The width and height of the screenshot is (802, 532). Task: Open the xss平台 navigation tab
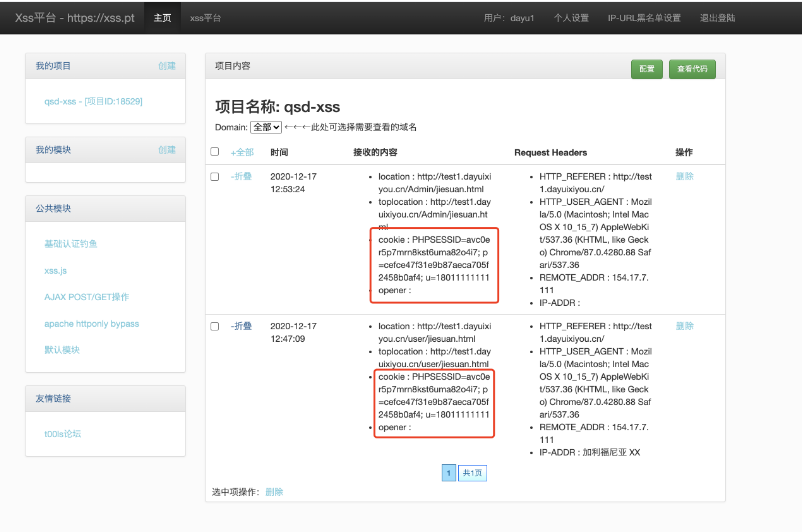(x=206, y=18)
